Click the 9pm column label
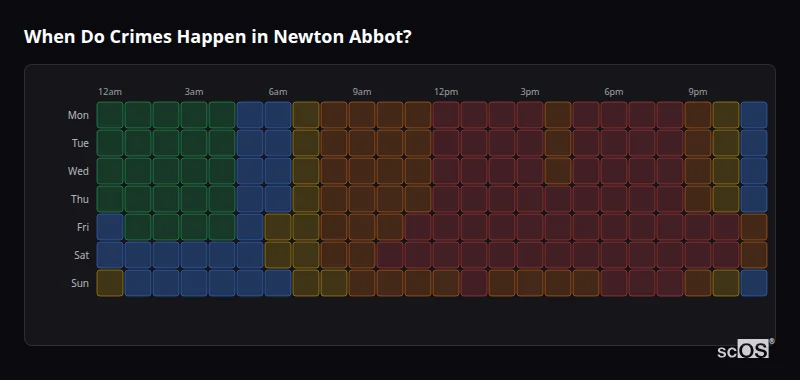800x380 pixels. (x=697, y=92)
